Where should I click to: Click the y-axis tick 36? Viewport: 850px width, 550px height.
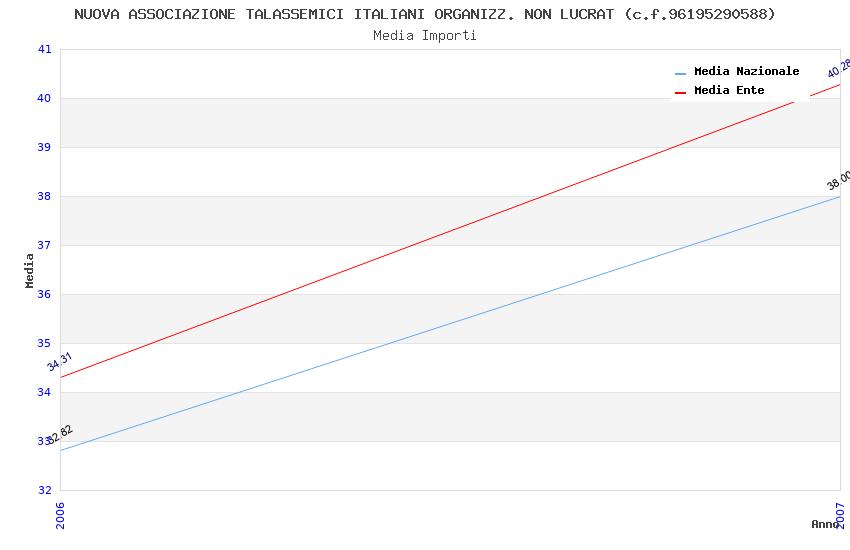pos(44,294)
